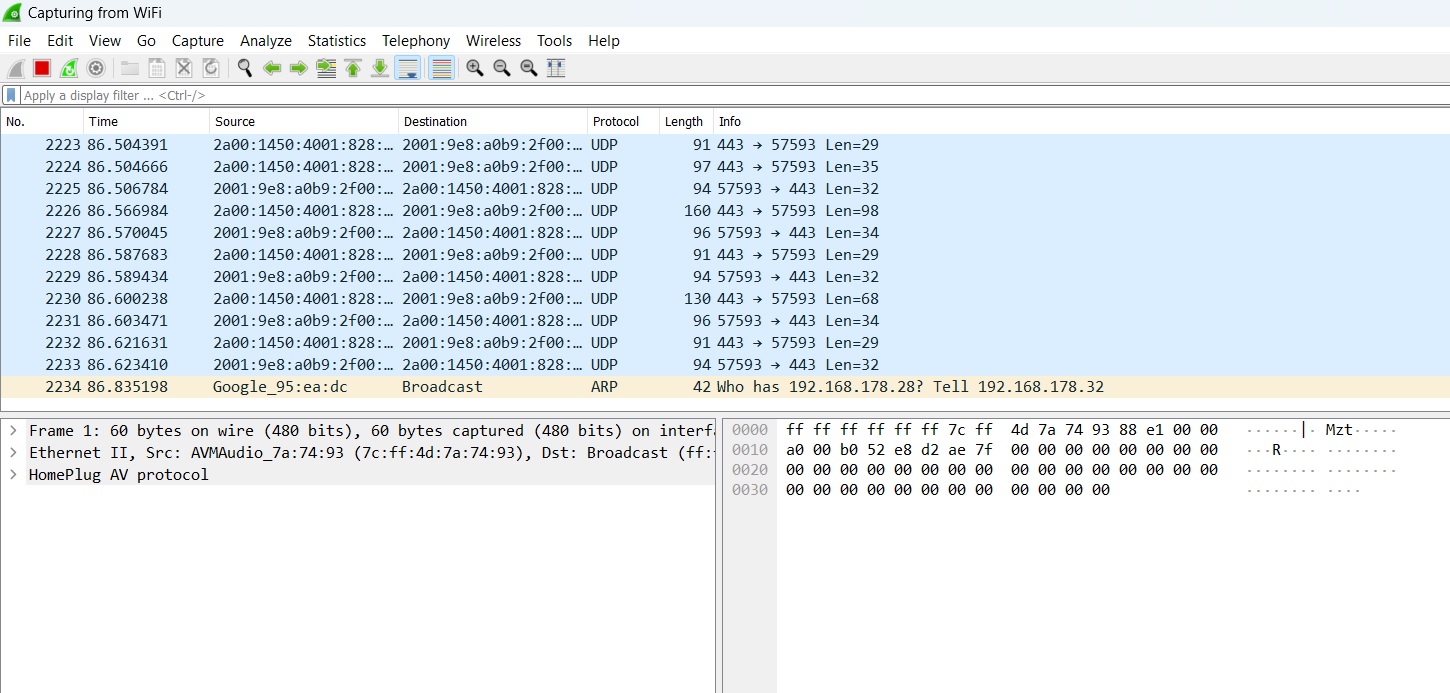Expand the Ethernet II details entry
Screen dimensions: 1450x693
point(12,452)
